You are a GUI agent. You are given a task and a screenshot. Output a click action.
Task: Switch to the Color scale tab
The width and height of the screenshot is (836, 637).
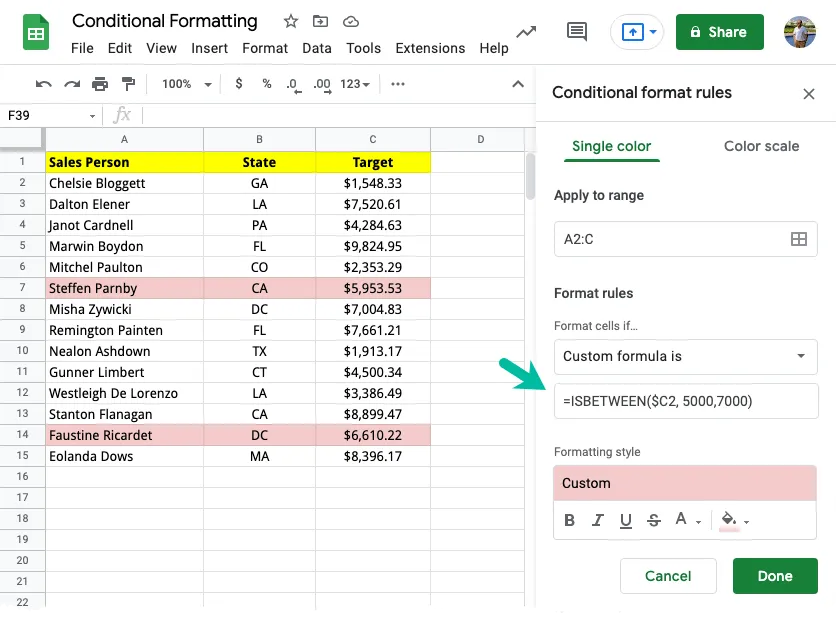tap(761, 146)
